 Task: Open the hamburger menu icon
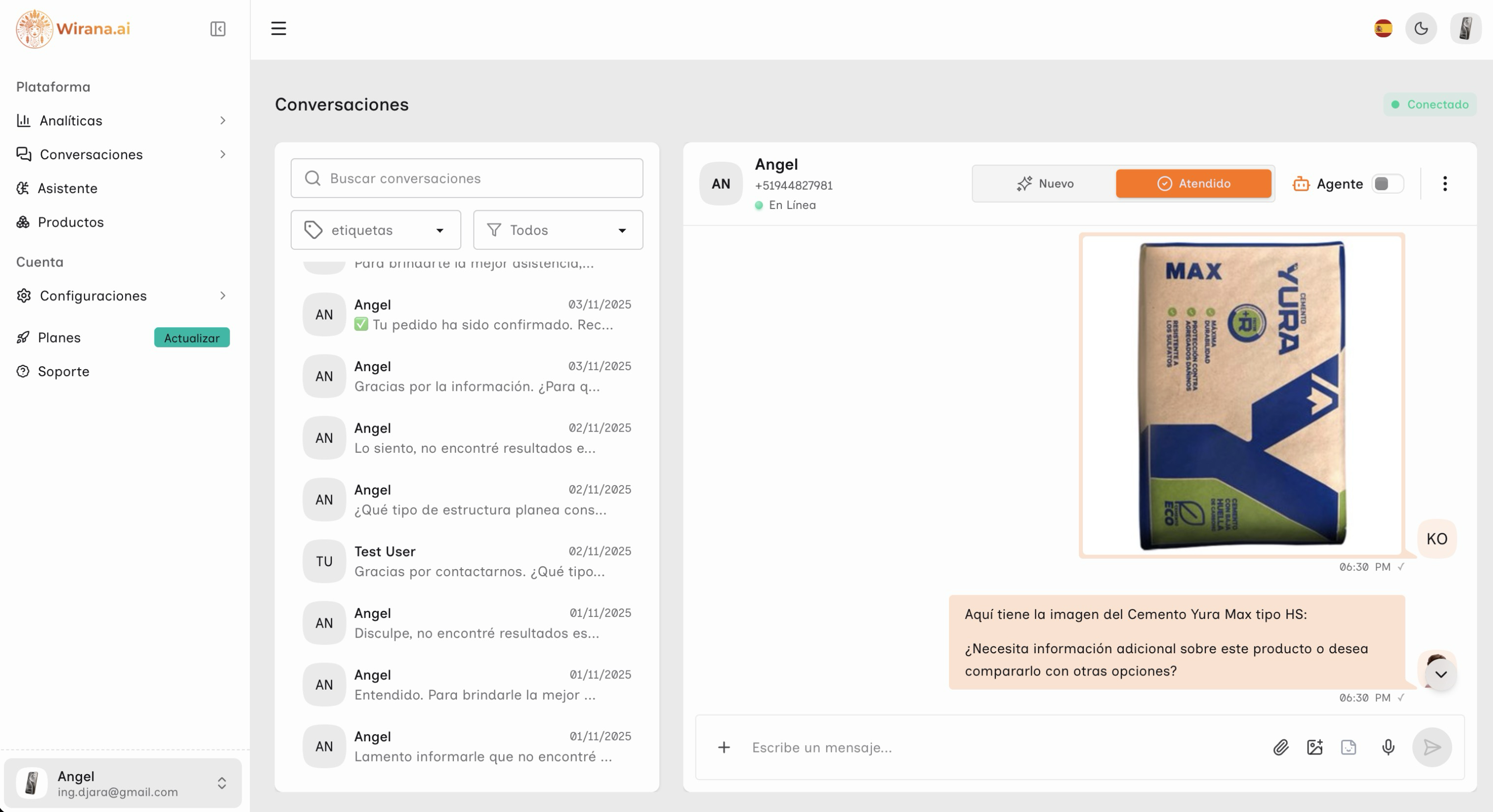click(x=279, y=29)
